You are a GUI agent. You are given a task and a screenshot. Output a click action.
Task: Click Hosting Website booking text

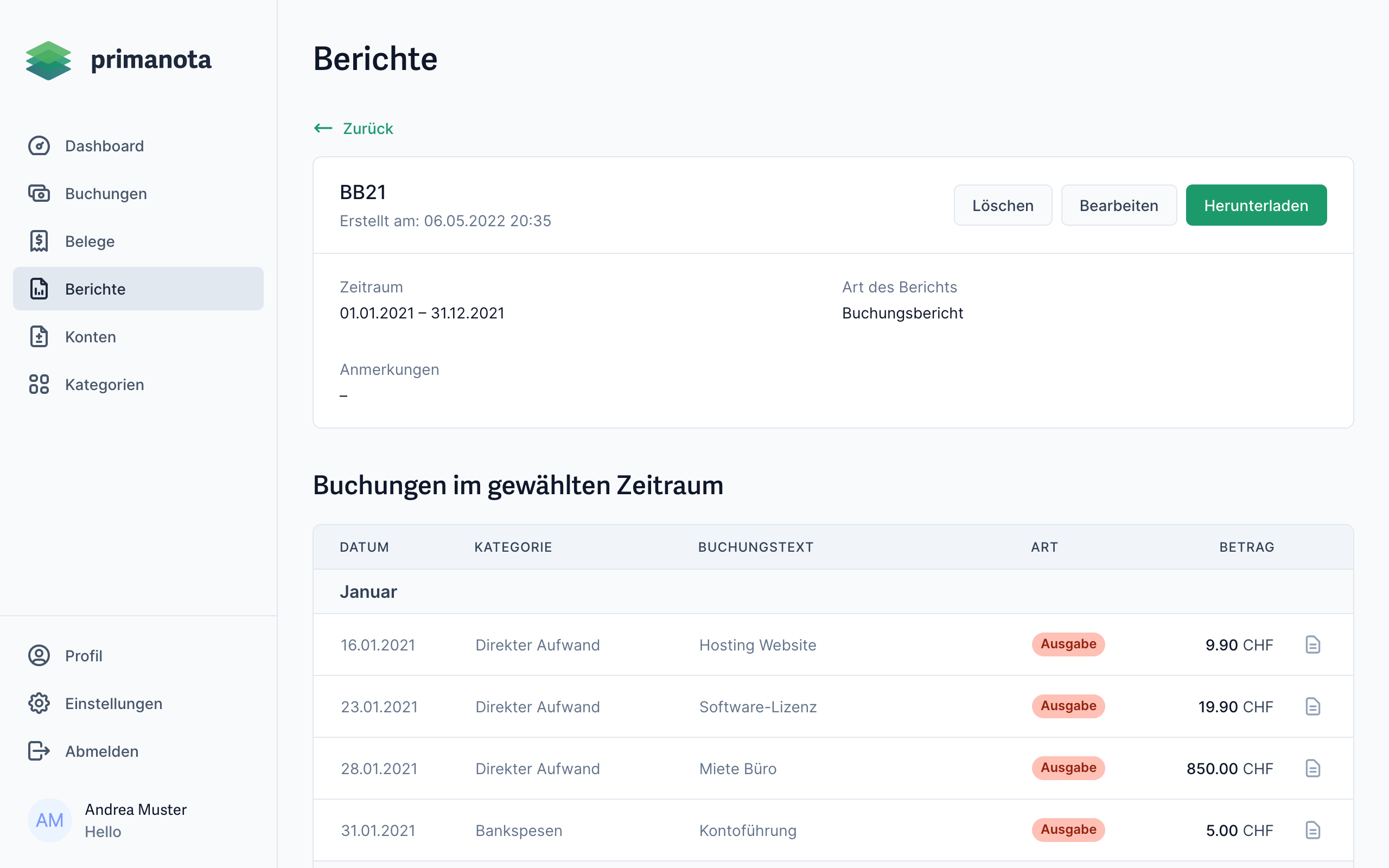(x=757, y=644)
